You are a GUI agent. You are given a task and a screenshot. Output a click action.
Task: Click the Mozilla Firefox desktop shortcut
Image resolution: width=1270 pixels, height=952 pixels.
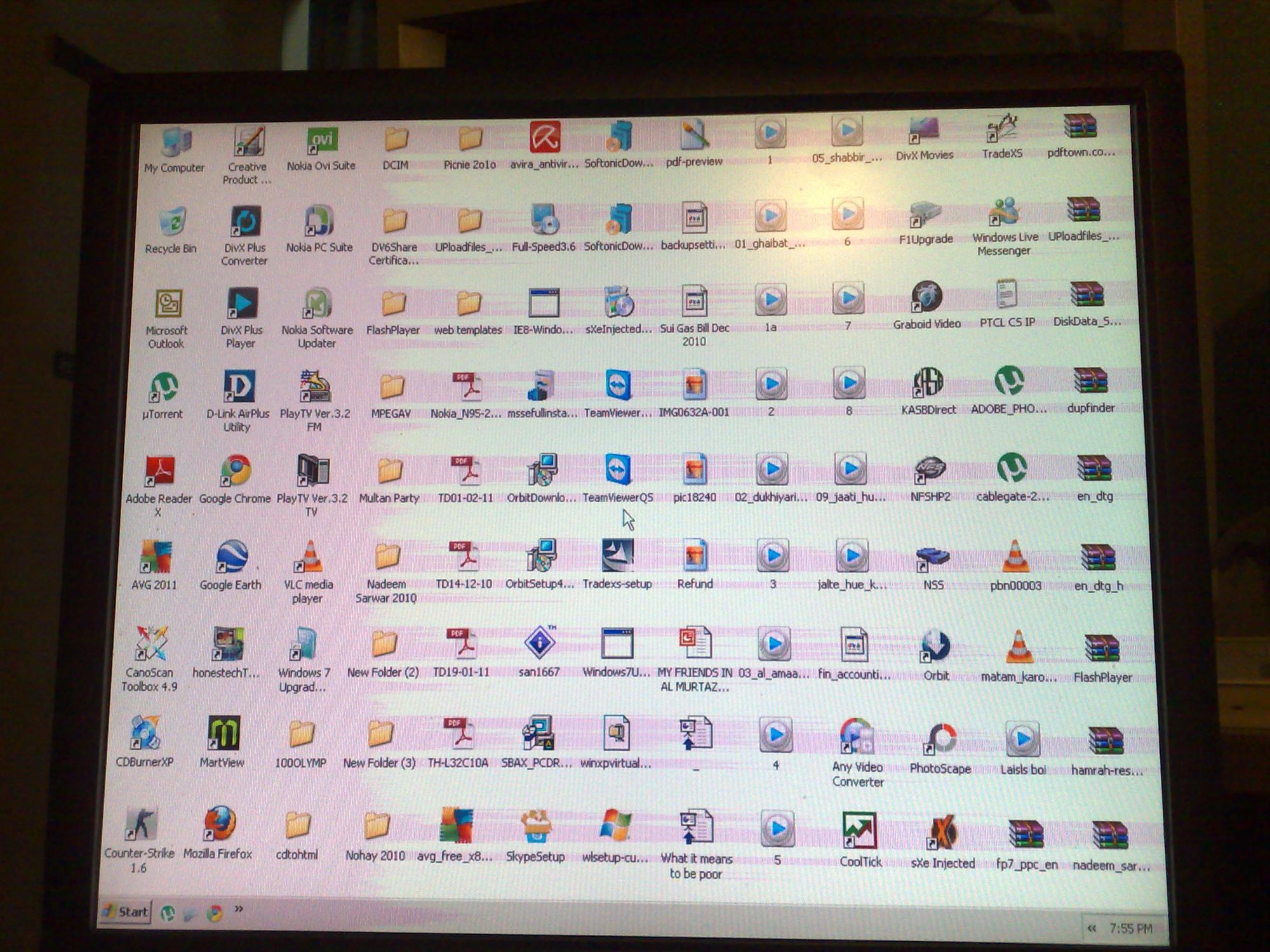click(x=220, y=824)
